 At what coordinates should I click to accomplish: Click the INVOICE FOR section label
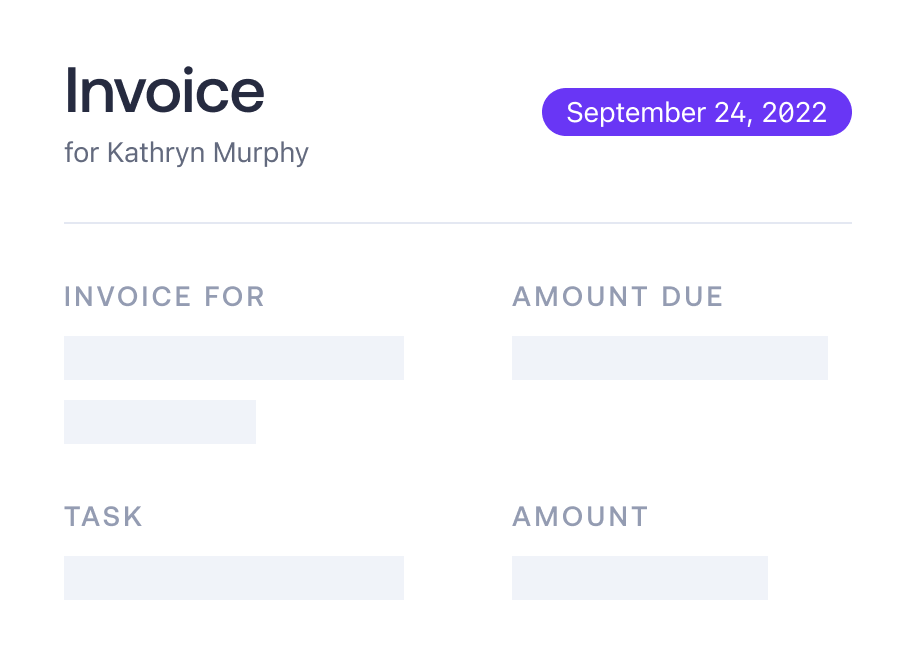pos(164,297)
